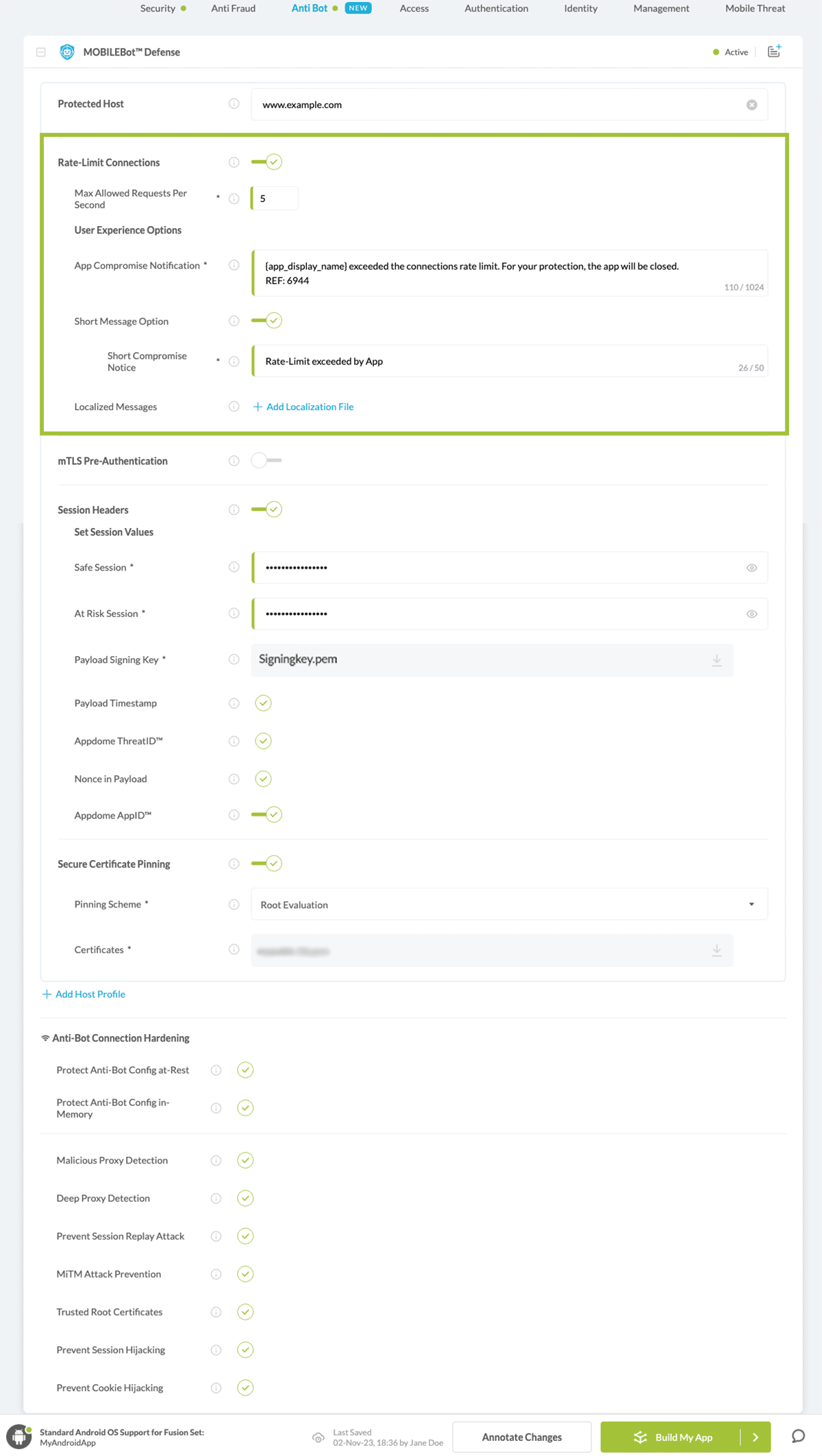Disable the Secure Certificate Pinning toggle
This screenshot has width=822, height=1456.
pyautogui.click(x=266, y=864)
